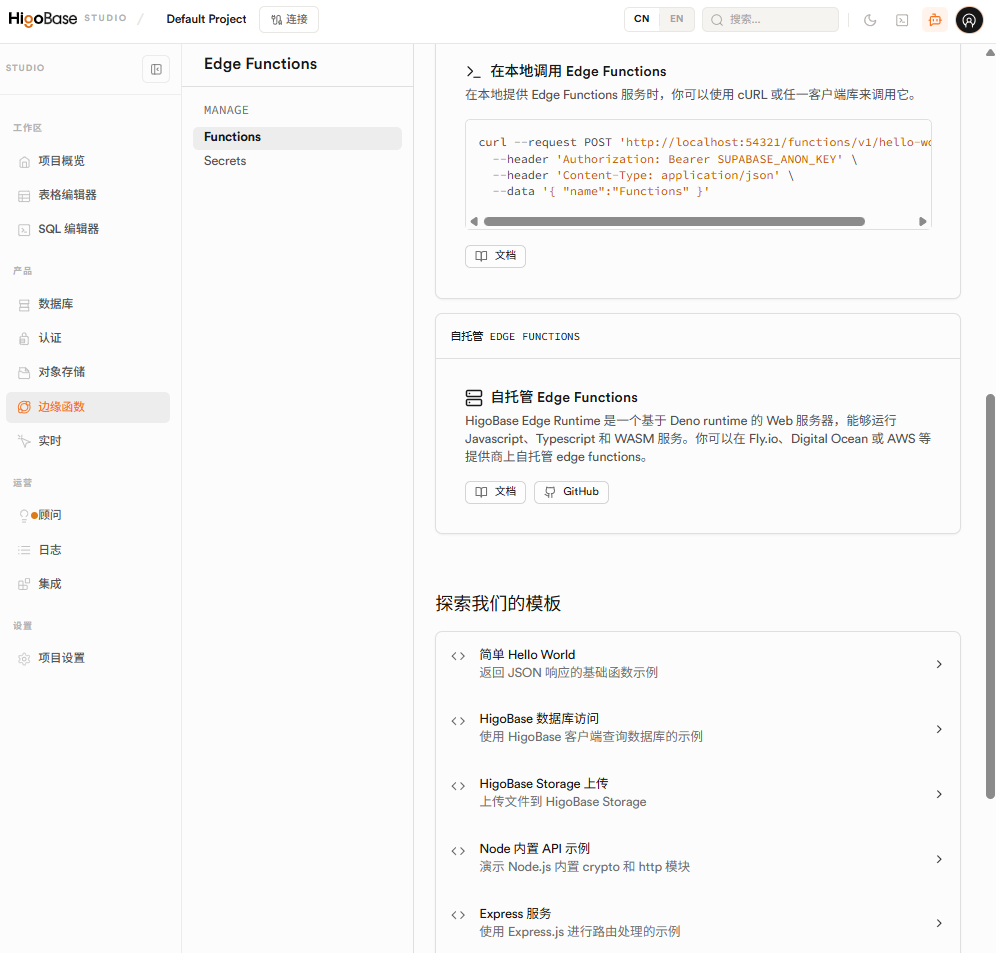Open 日志 logs list icon

(x=24, y=550)
